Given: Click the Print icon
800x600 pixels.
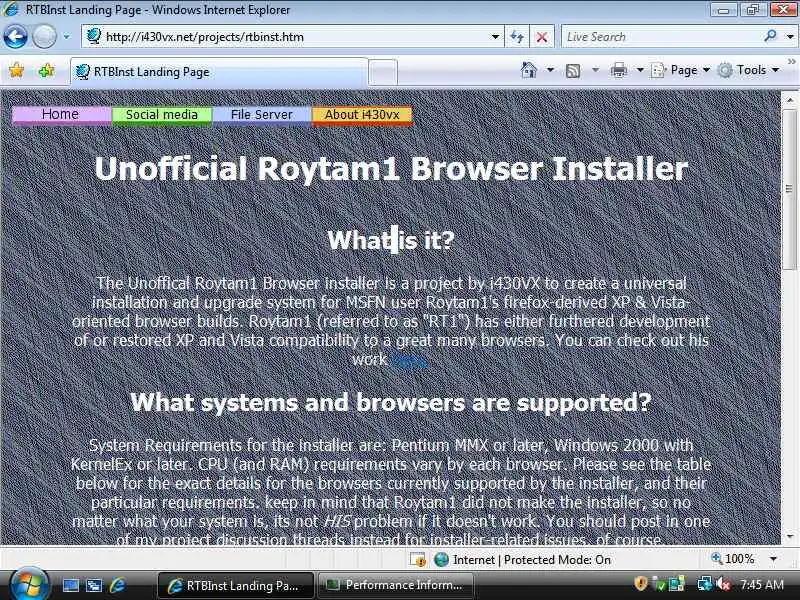Looking at the screenshot, I should [618, 70].
